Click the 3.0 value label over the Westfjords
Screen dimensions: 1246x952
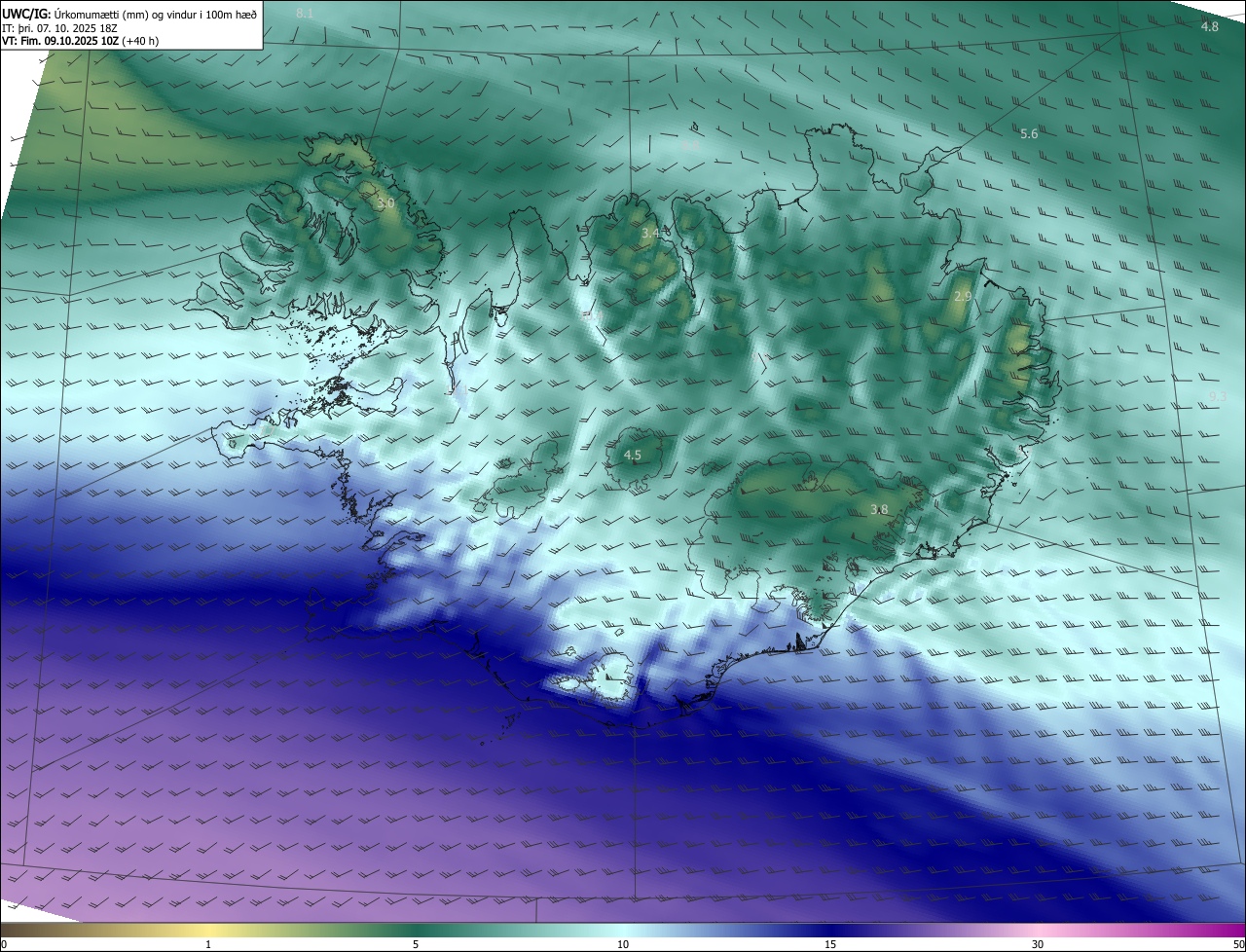pyautogui.click(x=385, y=203)
